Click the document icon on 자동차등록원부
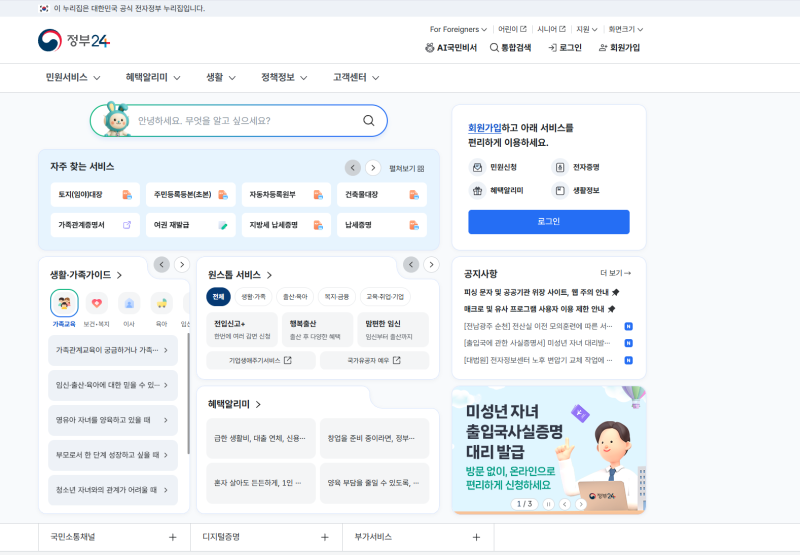Screen dimensions: 800x555 [x=318, y=194]
